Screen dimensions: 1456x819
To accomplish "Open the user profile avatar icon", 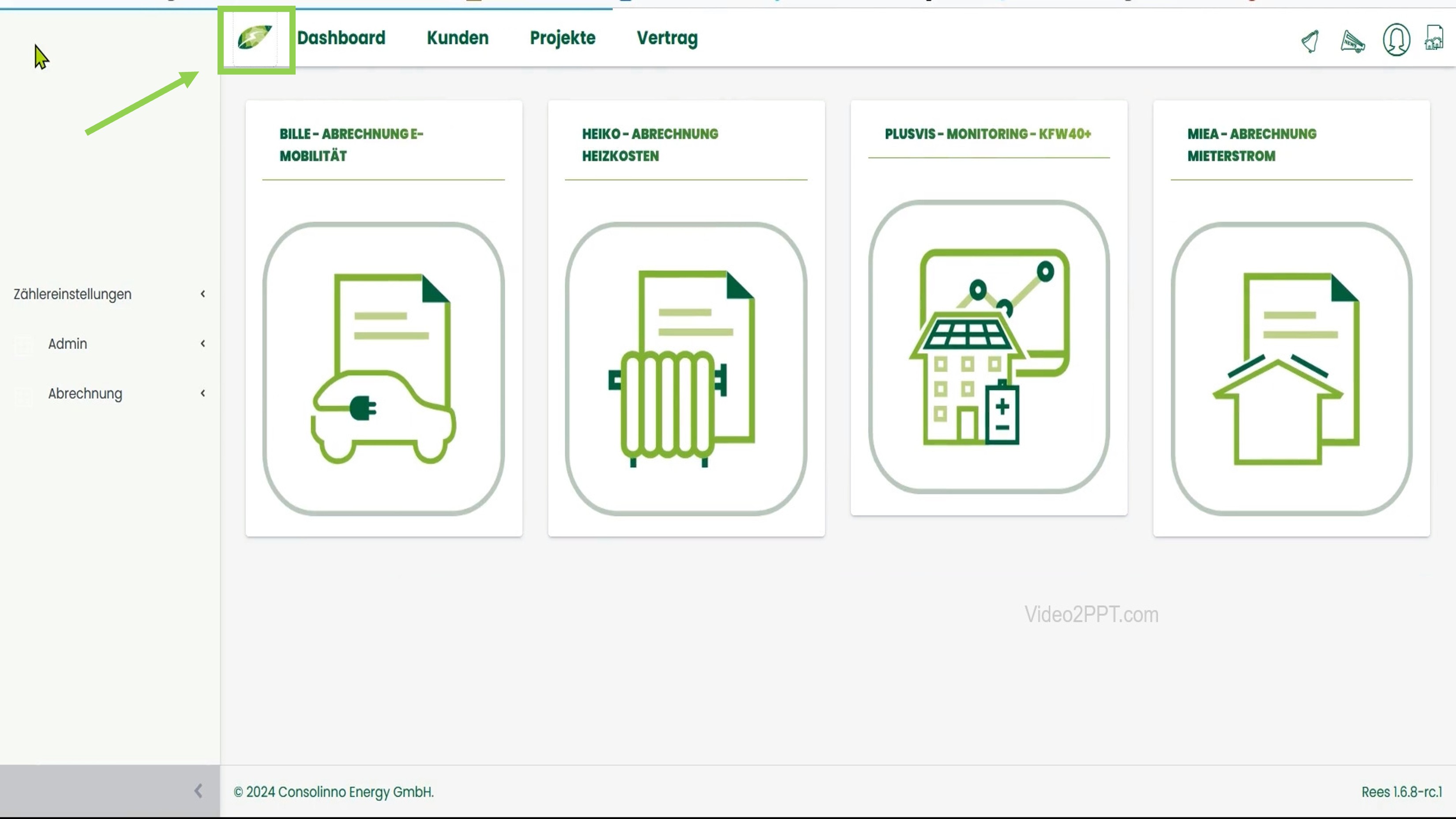I will click(1396, 40).
